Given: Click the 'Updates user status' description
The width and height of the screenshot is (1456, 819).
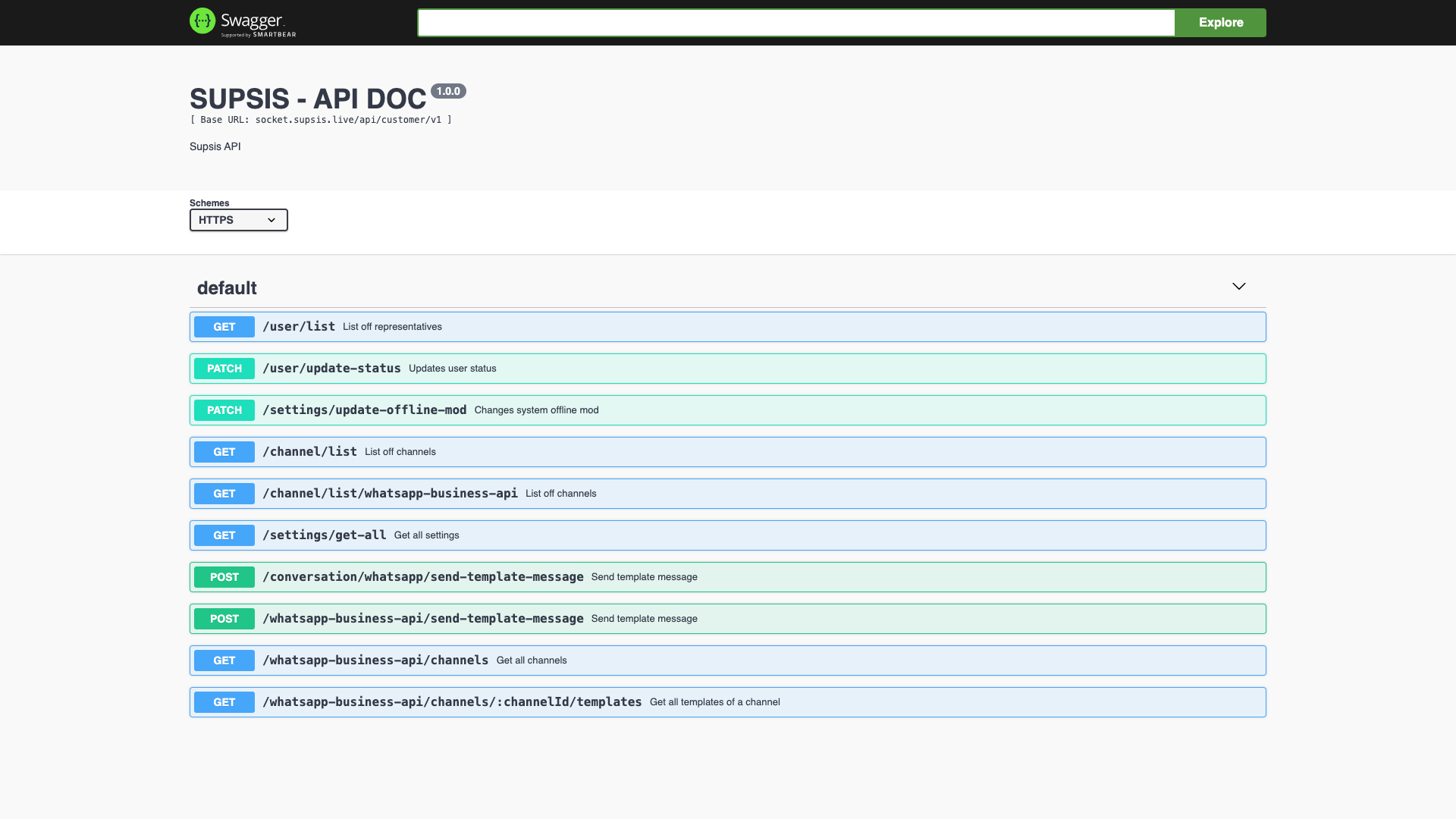Looking at the screenshot, I should (453, 369).
